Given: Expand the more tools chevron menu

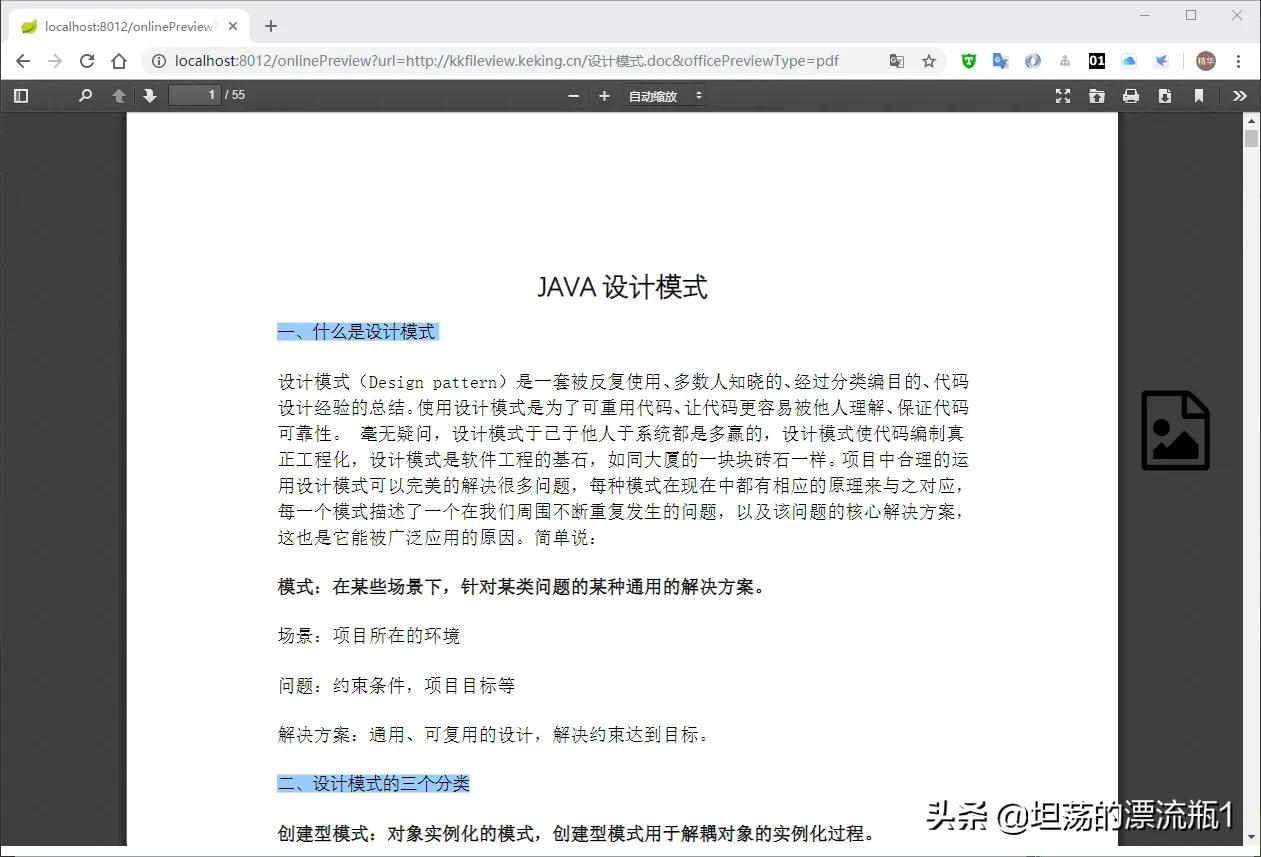Looking at the screenshot, I should [x=1240, y=95].
